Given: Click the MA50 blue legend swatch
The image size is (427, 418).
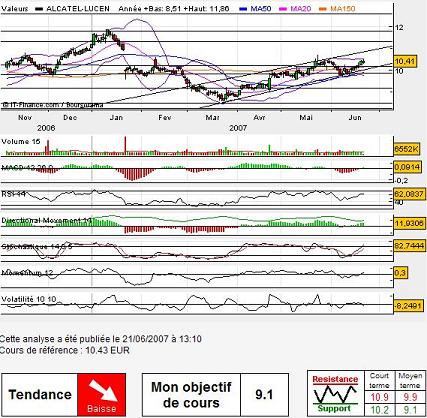Looking at the screenshot, I should [x=243, y=9].
